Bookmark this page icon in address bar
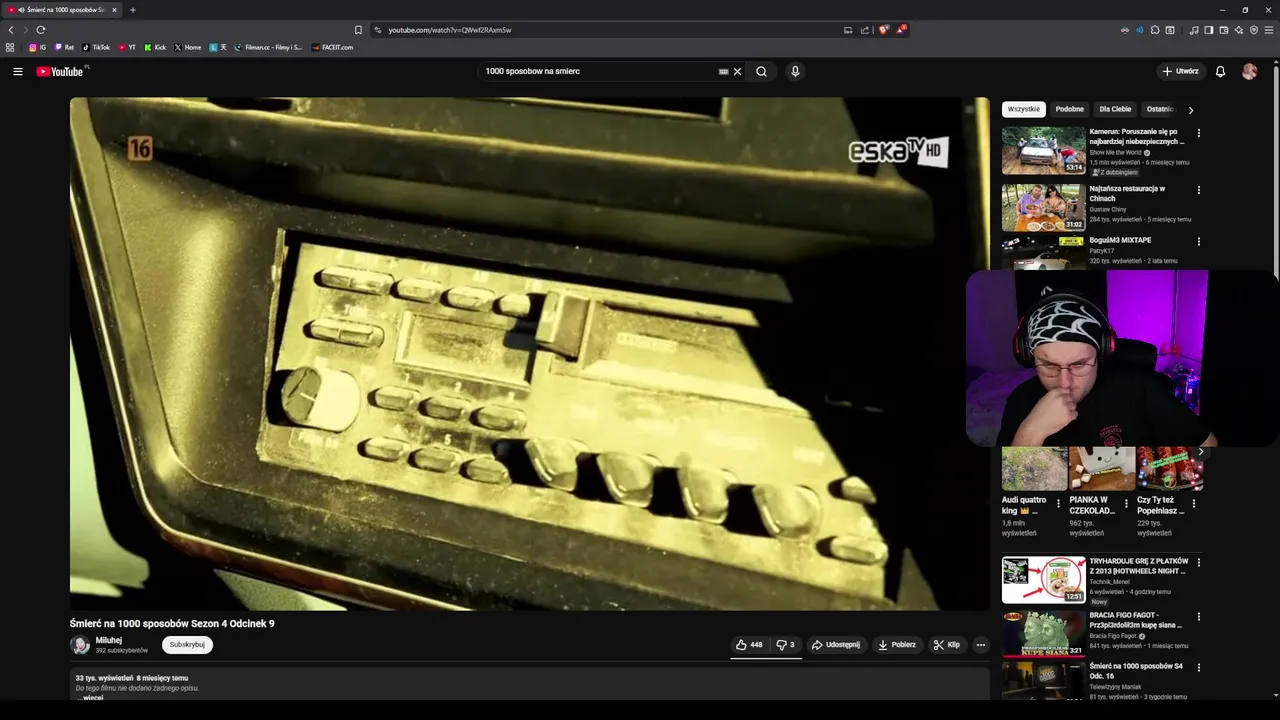 (x=358, y=30)
